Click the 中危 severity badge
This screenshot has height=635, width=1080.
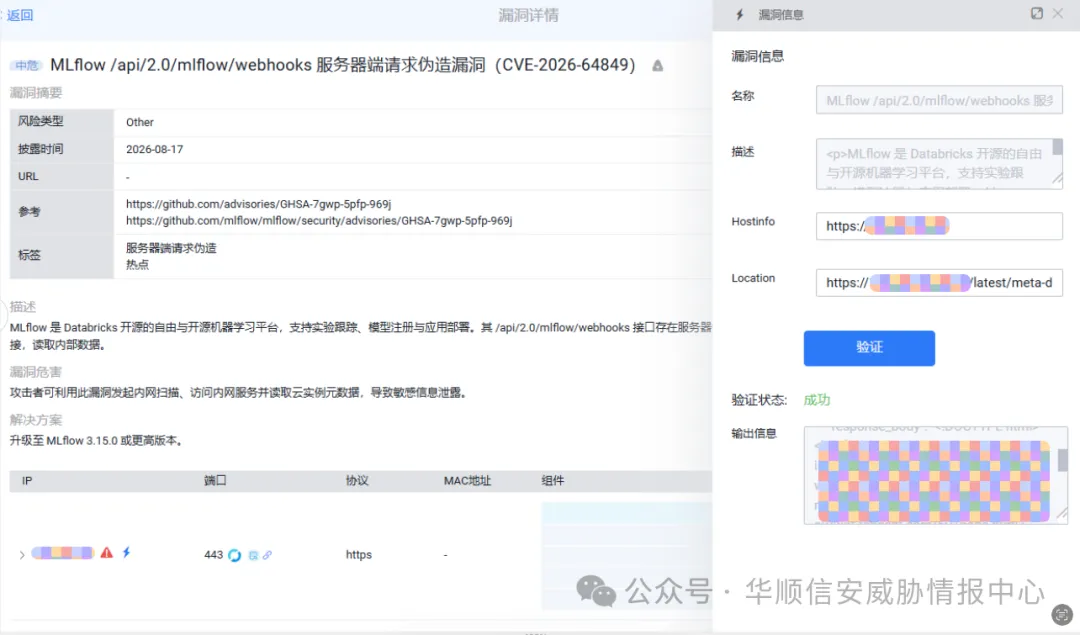coord(27,65)
